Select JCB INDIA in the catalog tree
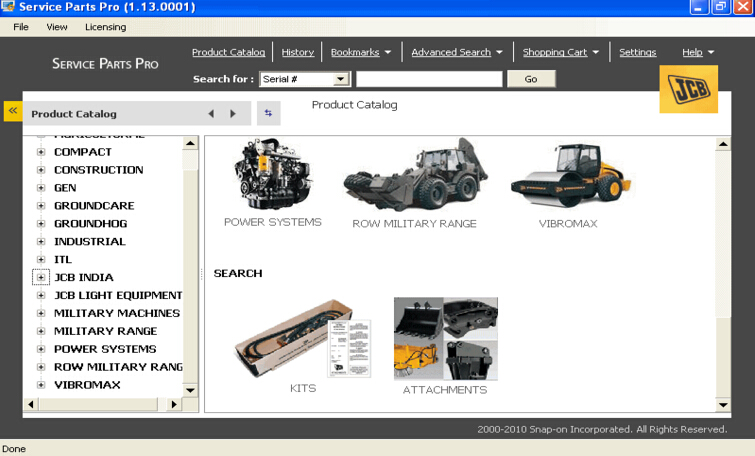 click(x=84, y=277)
